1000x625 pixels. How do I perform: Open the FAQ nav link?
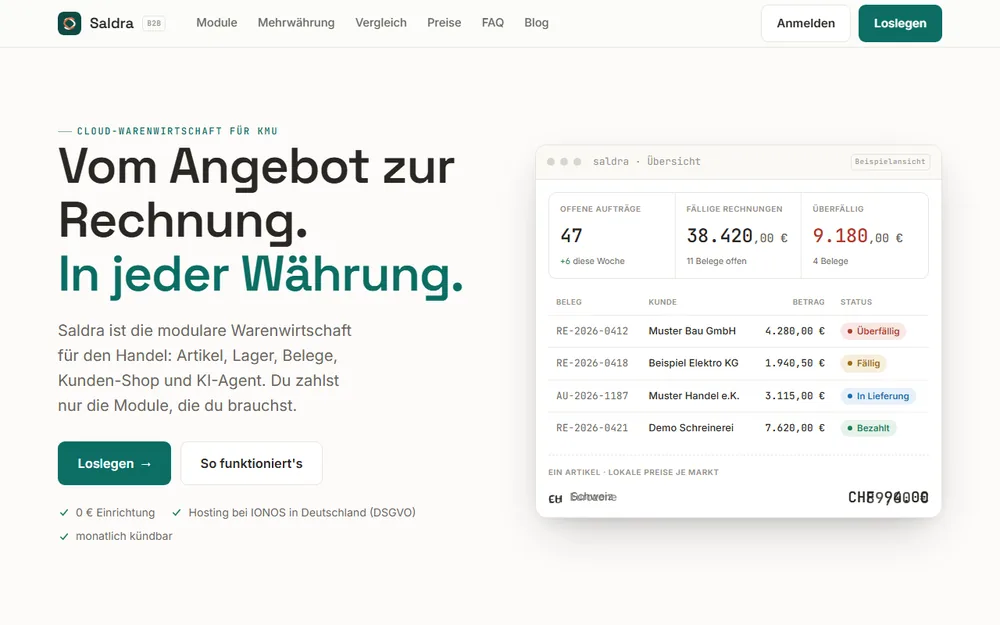493,23
